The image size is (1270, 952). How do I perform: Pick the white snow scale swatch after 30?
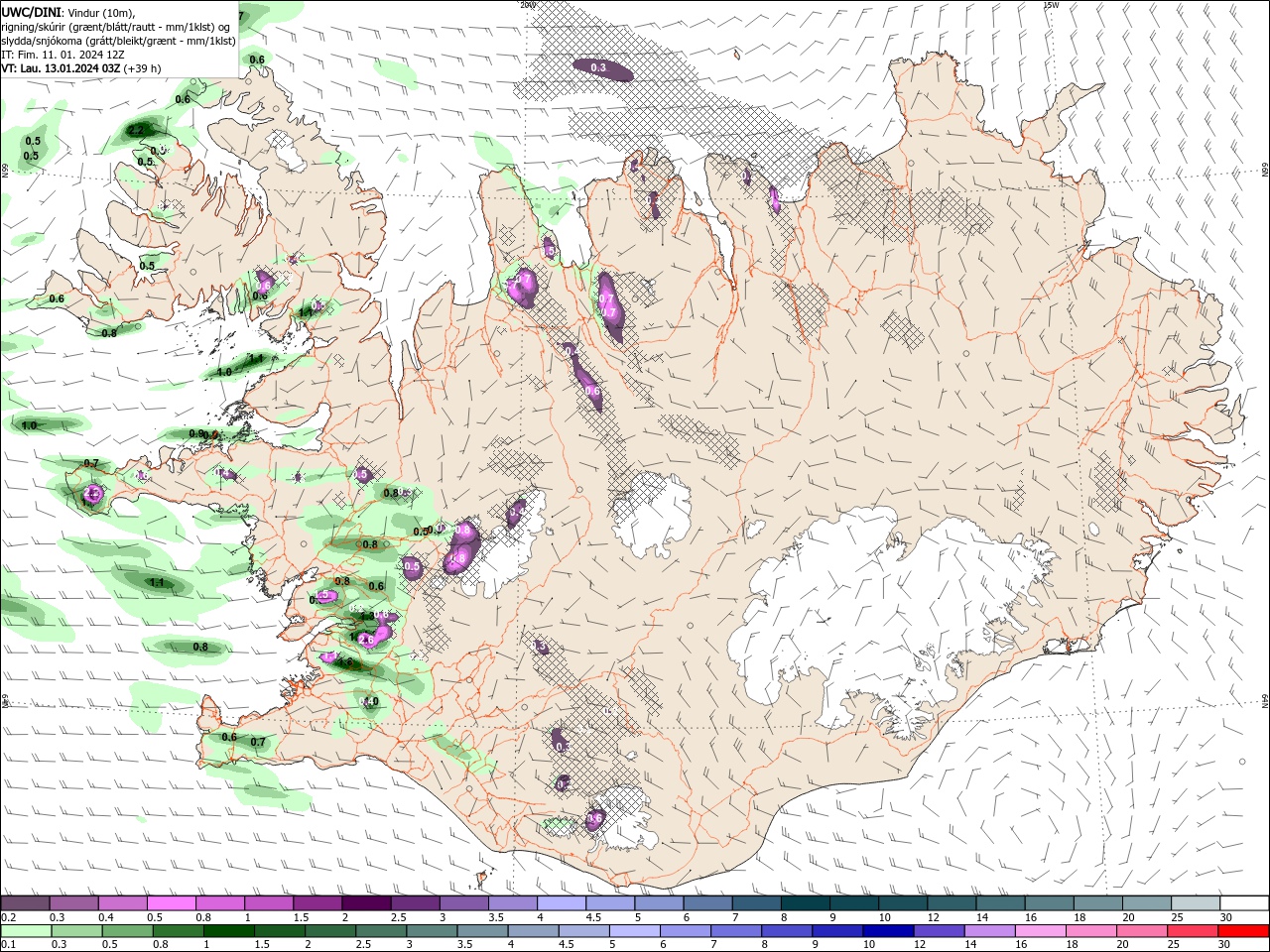pyautogui.click(x=1245, y=903)
